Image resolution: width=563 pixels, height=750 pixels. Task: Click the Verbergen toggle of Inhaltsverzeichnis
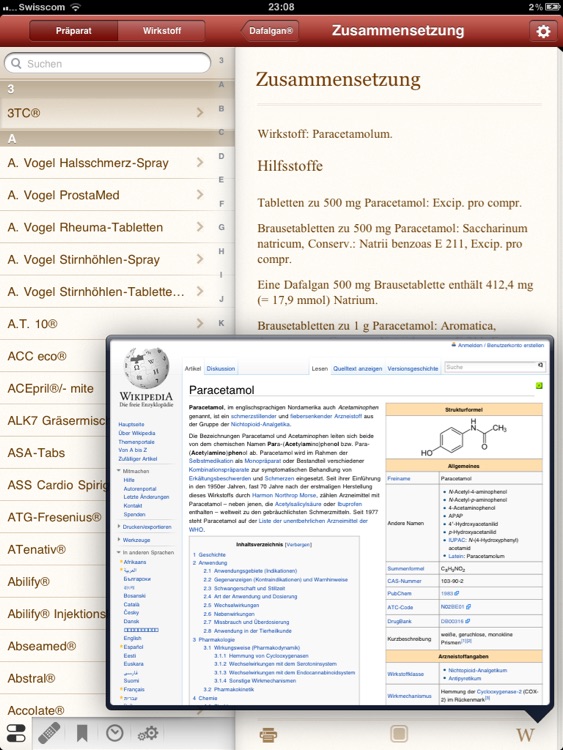(298, 544)
